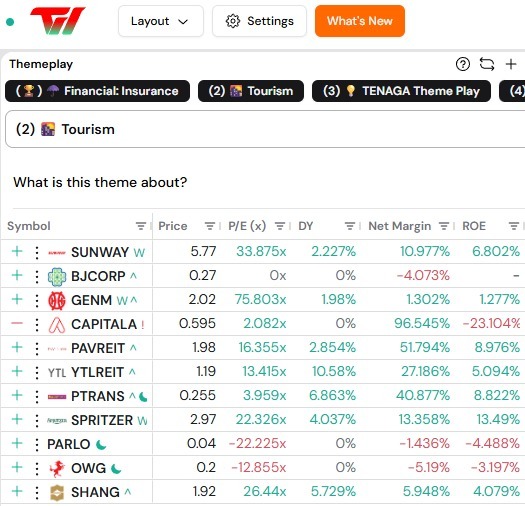Click the YTLREIT symbol name
The height and width of the screenshot is (506, 525).
[97, 372]
